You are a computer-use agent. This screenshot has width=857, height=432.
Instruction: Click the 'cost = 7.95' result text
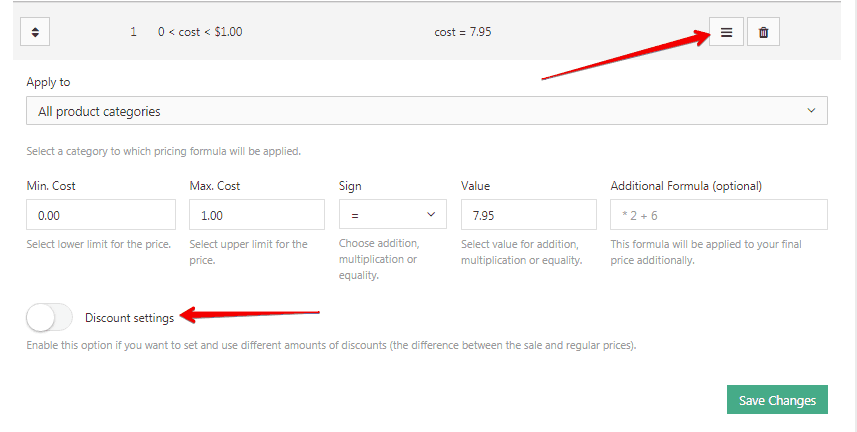(x=463, y=32)
